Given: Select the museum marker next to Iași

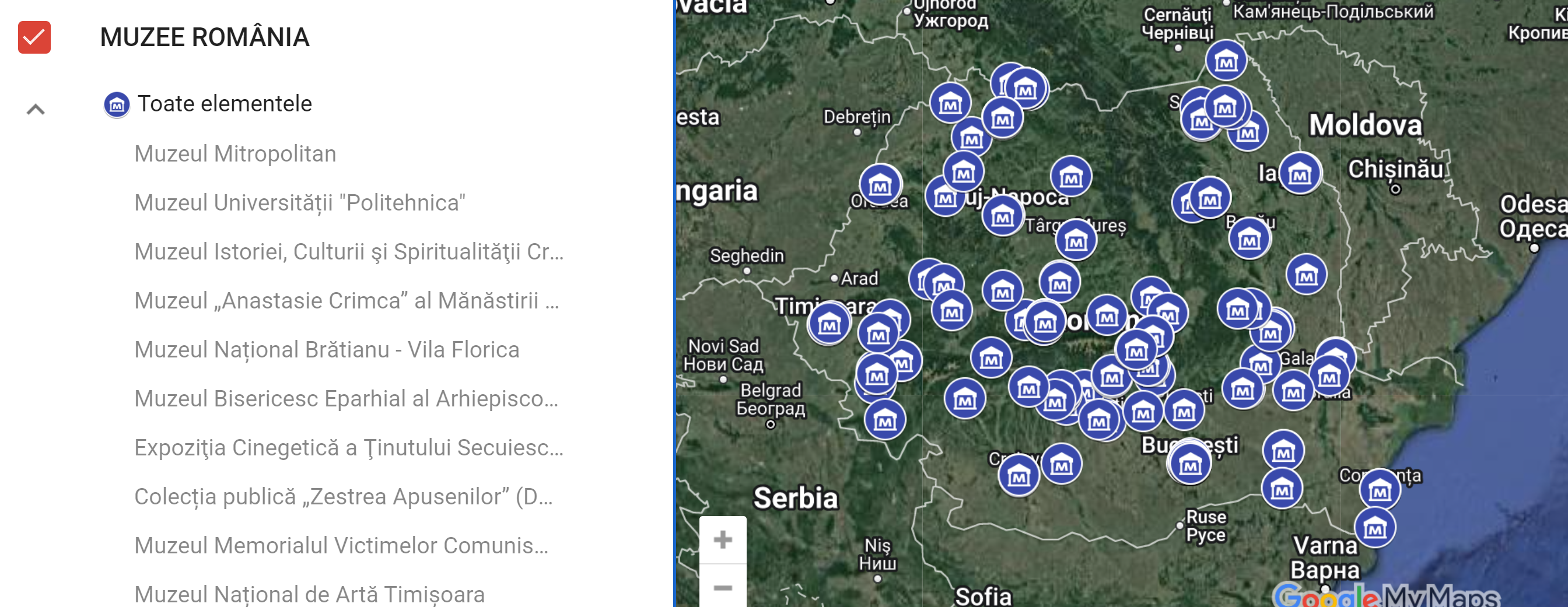Looking at the screenshot, I should point(1300,173).
